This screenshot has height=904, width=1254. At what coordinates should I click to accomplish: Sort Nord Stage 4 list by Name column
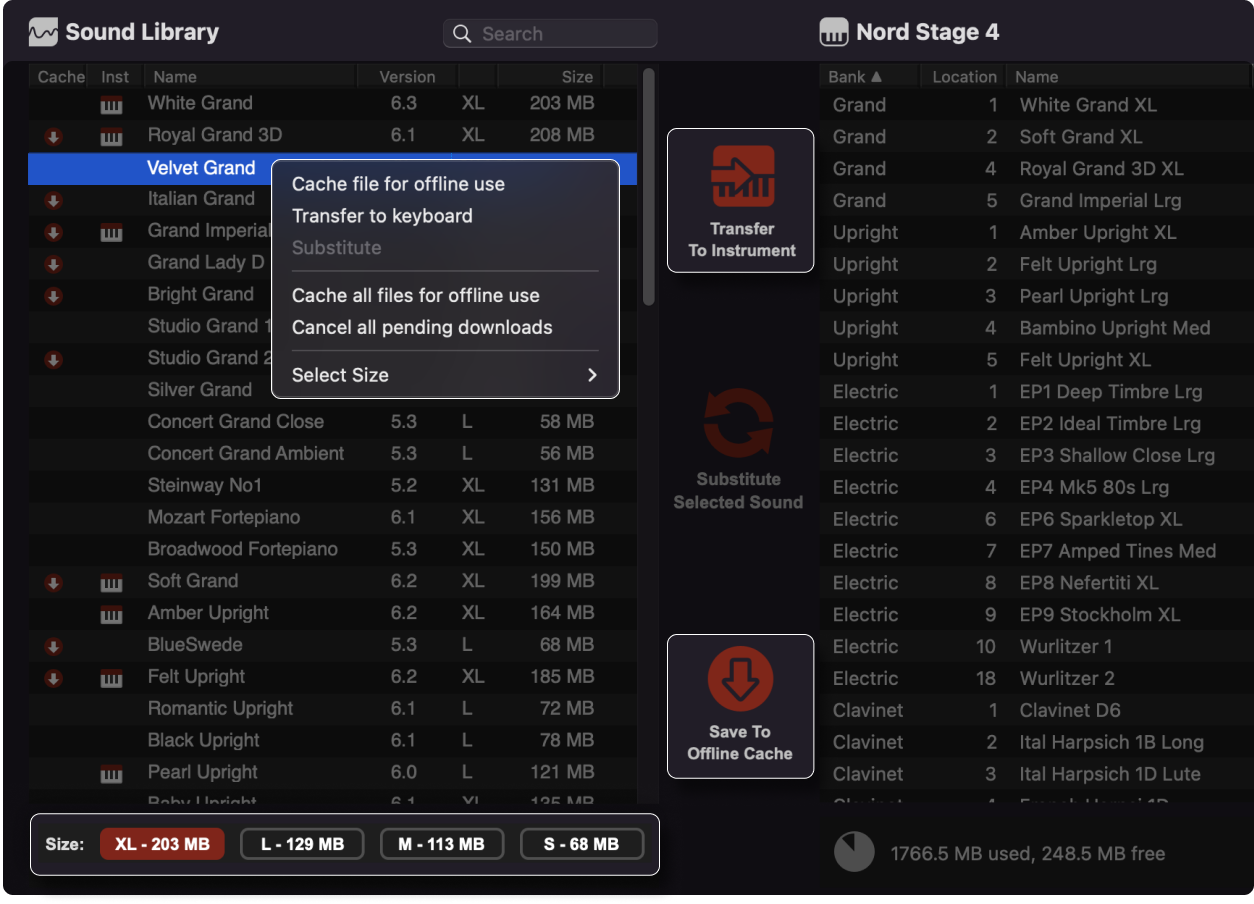1128,76
